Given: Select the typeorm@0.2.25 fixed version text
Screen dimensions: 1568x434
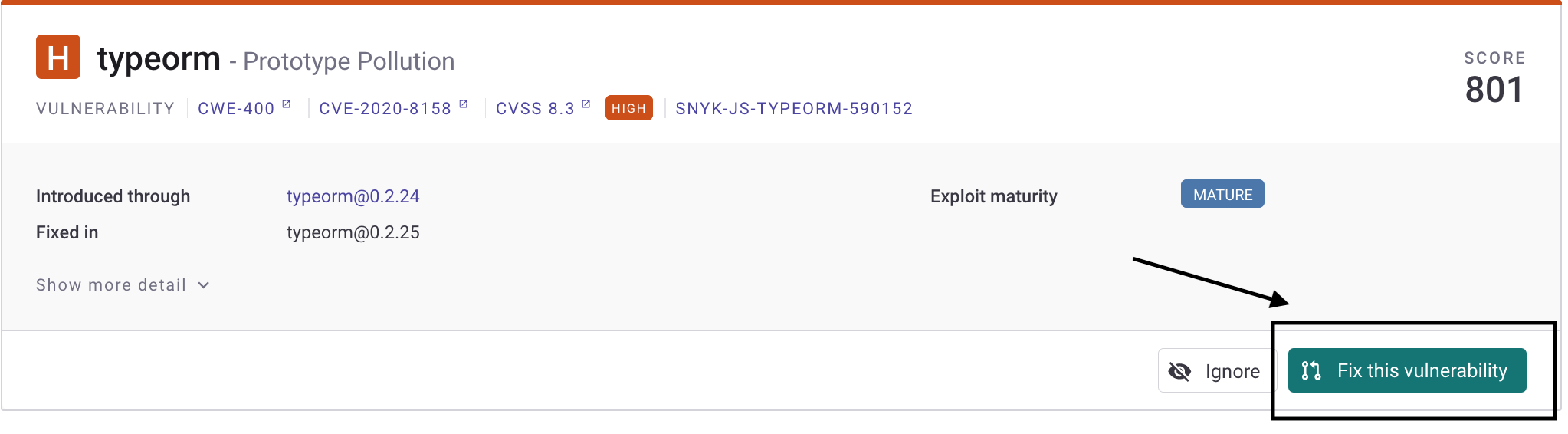Looking at the screenshot, I should click(x=353, y=232).
